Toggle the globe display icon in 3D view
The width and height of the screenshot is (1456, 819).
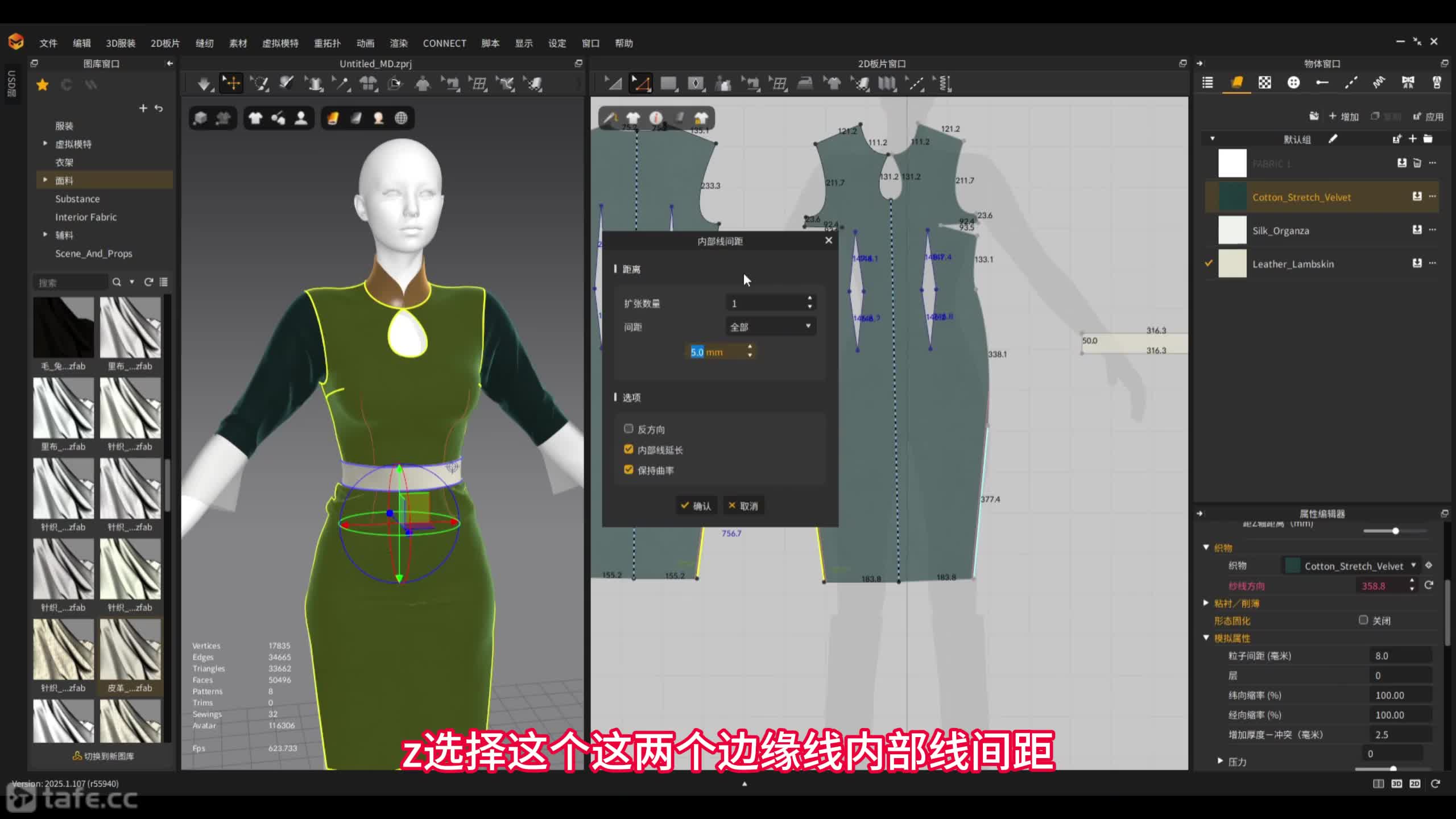401,118
